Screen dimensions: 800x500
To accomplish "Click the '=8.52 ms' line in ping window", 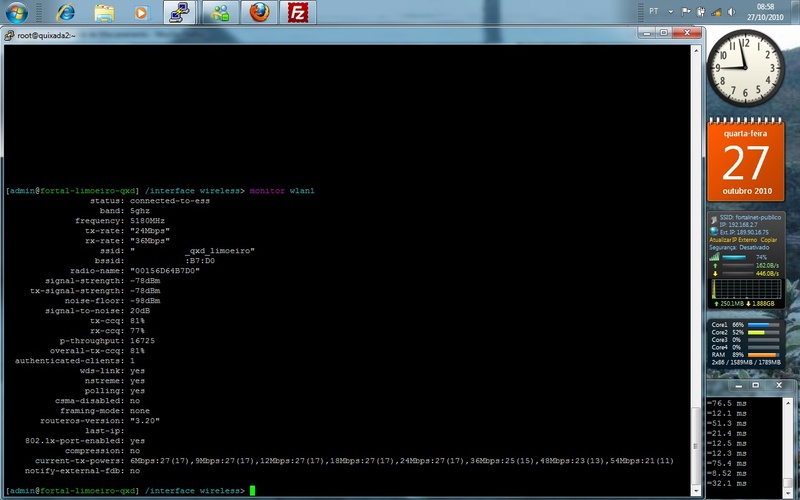I will point(727,473).
